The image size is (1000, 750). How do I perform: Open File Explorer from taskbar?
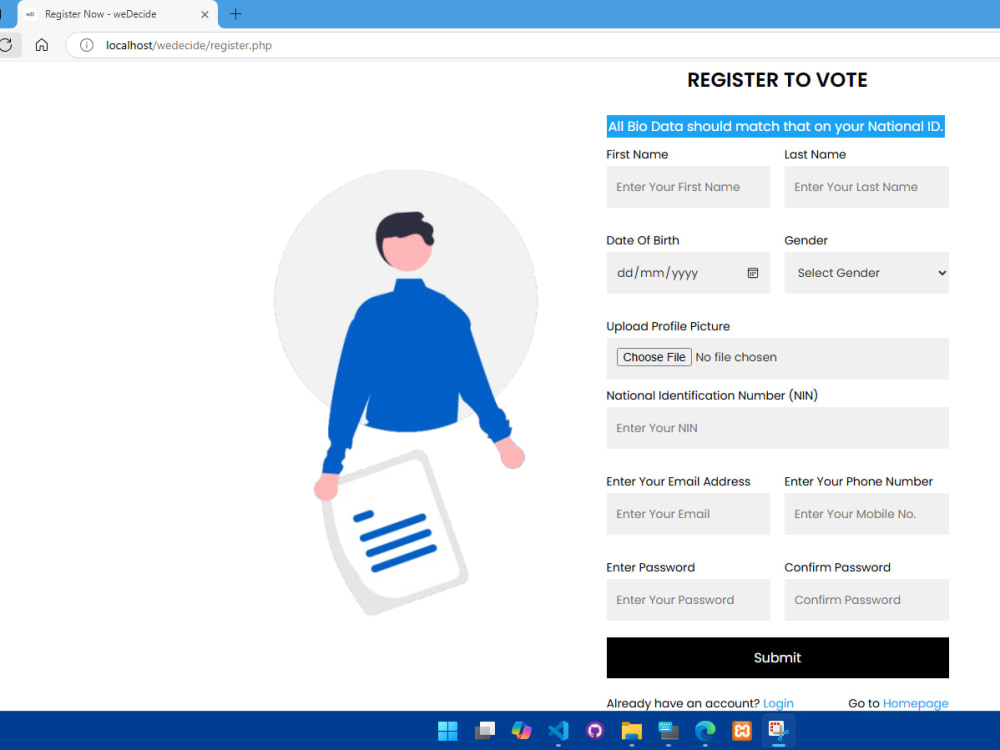[x=631, y=731]
